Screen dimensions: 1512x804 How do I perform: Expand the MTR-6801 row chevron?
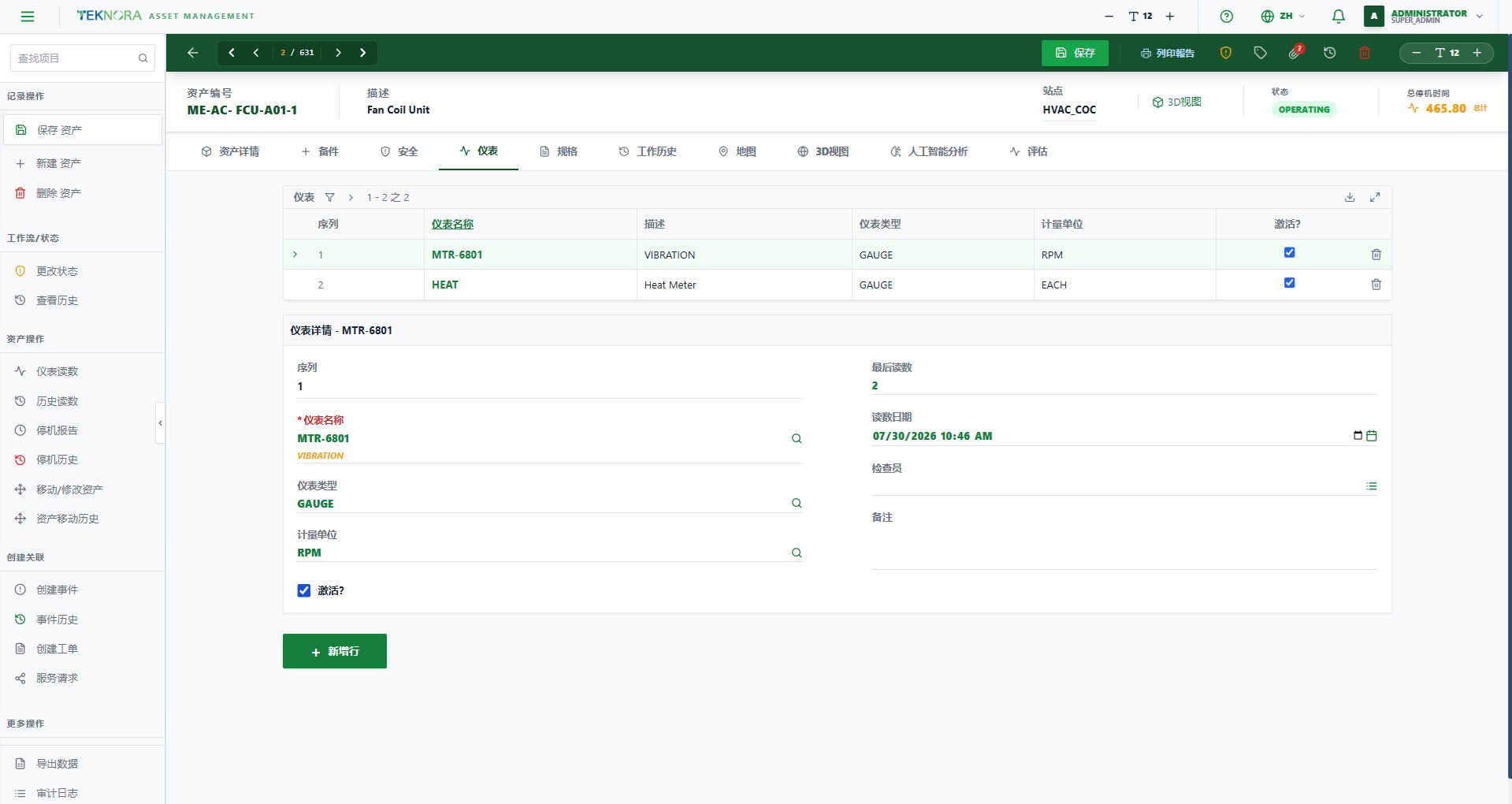(295, 255)
